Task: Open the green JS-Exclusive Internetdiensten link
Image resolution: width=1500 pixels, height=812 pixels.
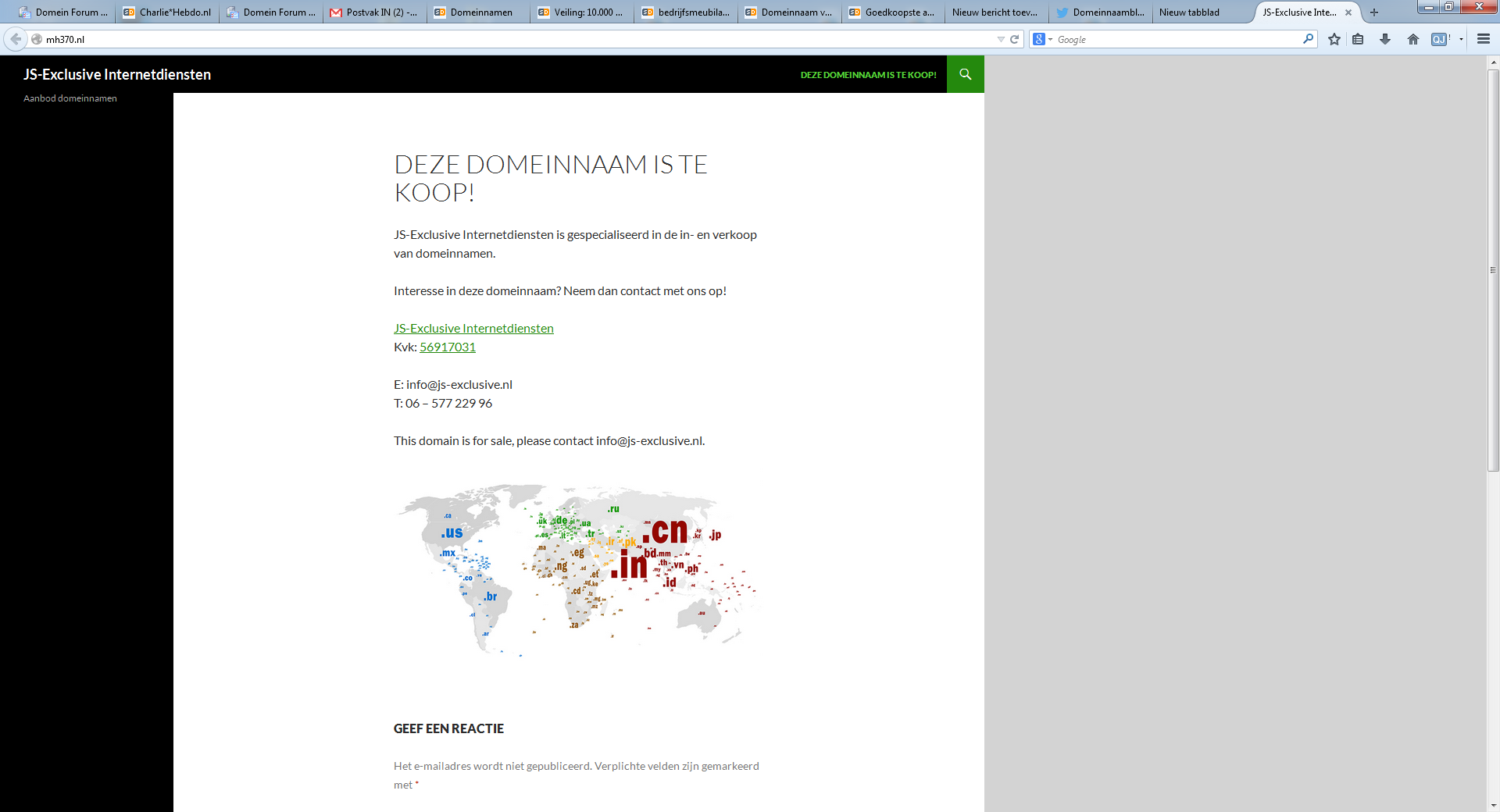Action: (x=473, y=328)
